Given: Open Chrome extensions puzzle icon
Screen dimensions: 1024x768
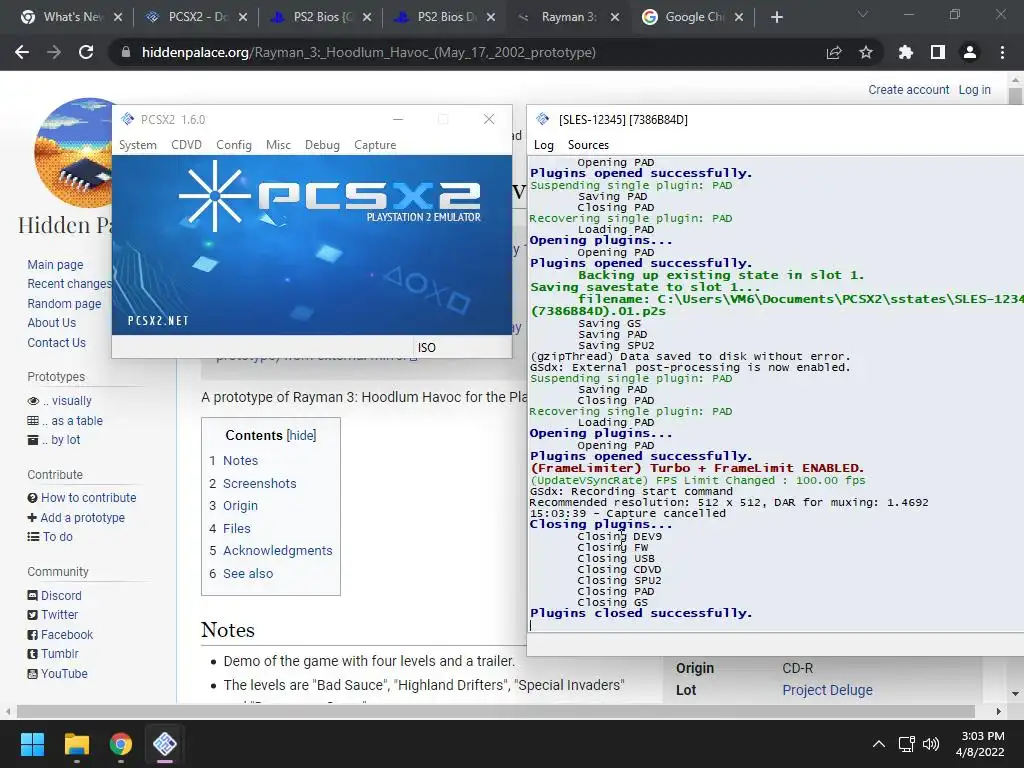Looking at the screenshot, I should pyautogui.click(x=906, y=52).
